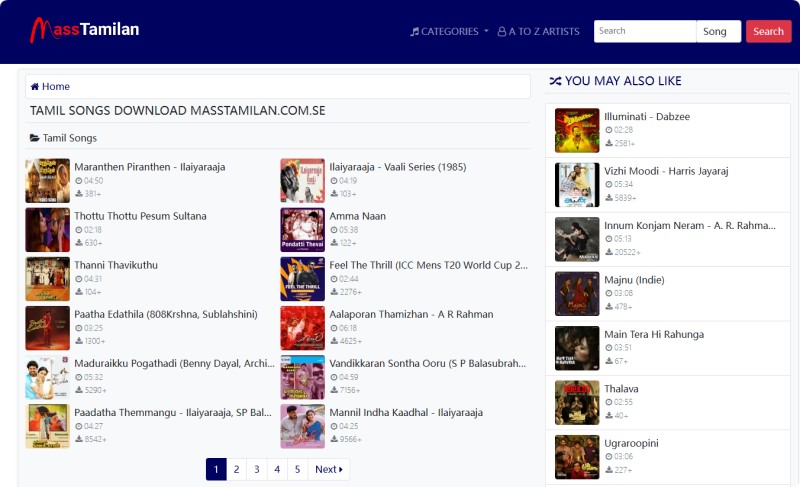Open Innum Konjam Neram sidebar song
This screenshot has width=800, height=487.
(690, 225)
